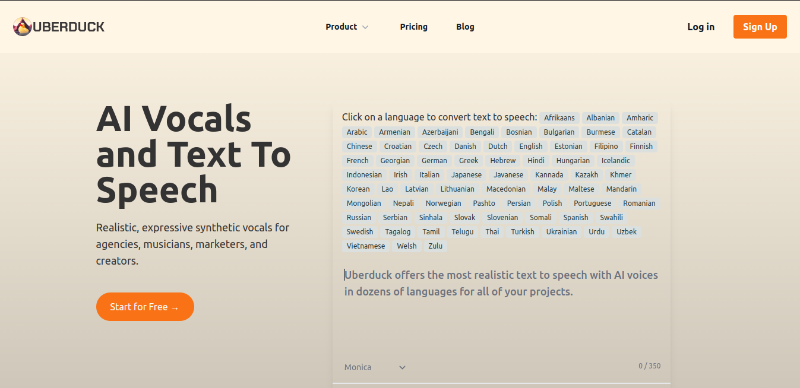The image size is (800, 388).
Task: Choose the Portuguese language tag
Action: [x=592, y=204]
